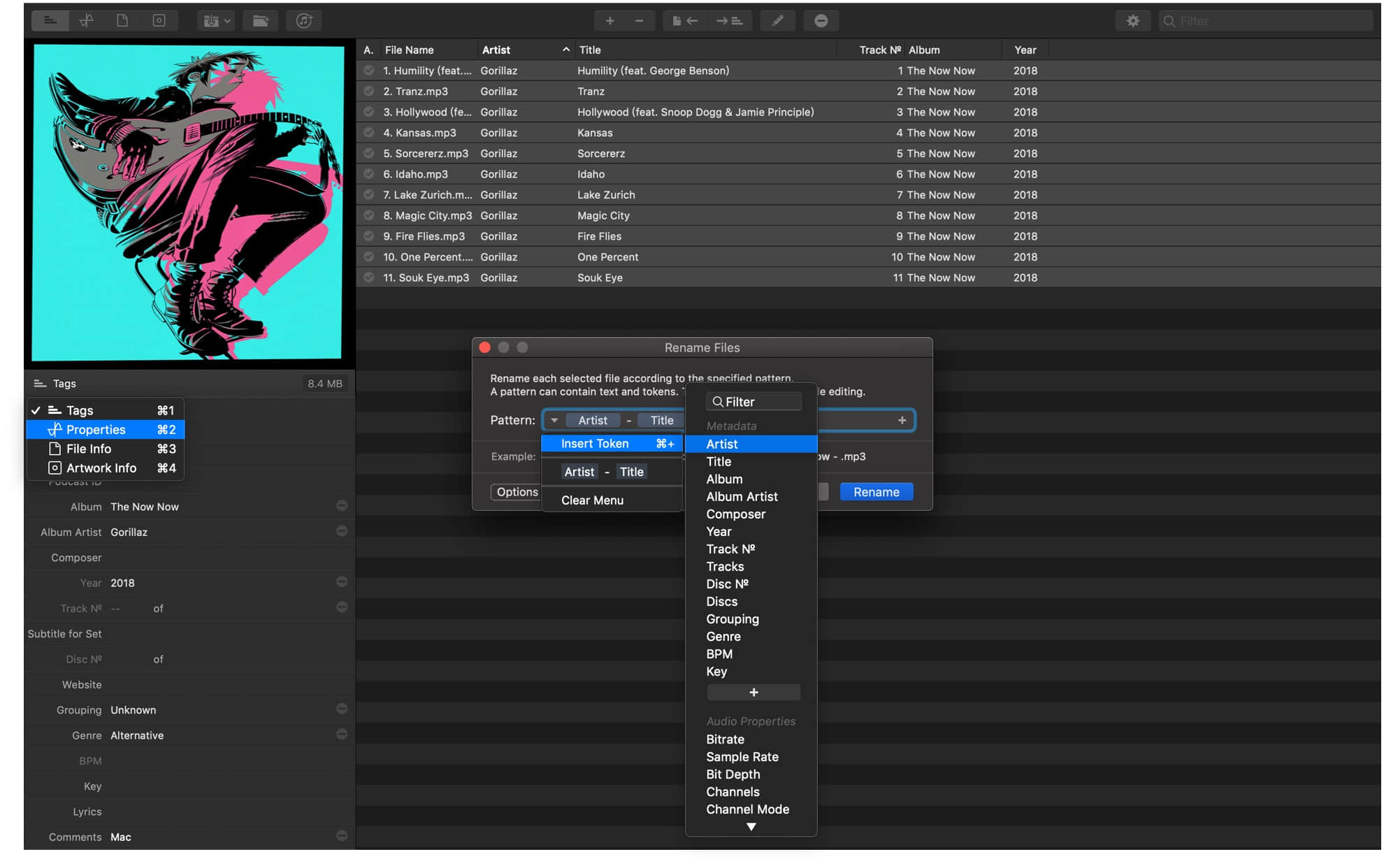Viewport: 1384px width, 868px height.
Task: Toggle the checkmark for Souk Eye.mp3 row
Action: tap(368, 278)
